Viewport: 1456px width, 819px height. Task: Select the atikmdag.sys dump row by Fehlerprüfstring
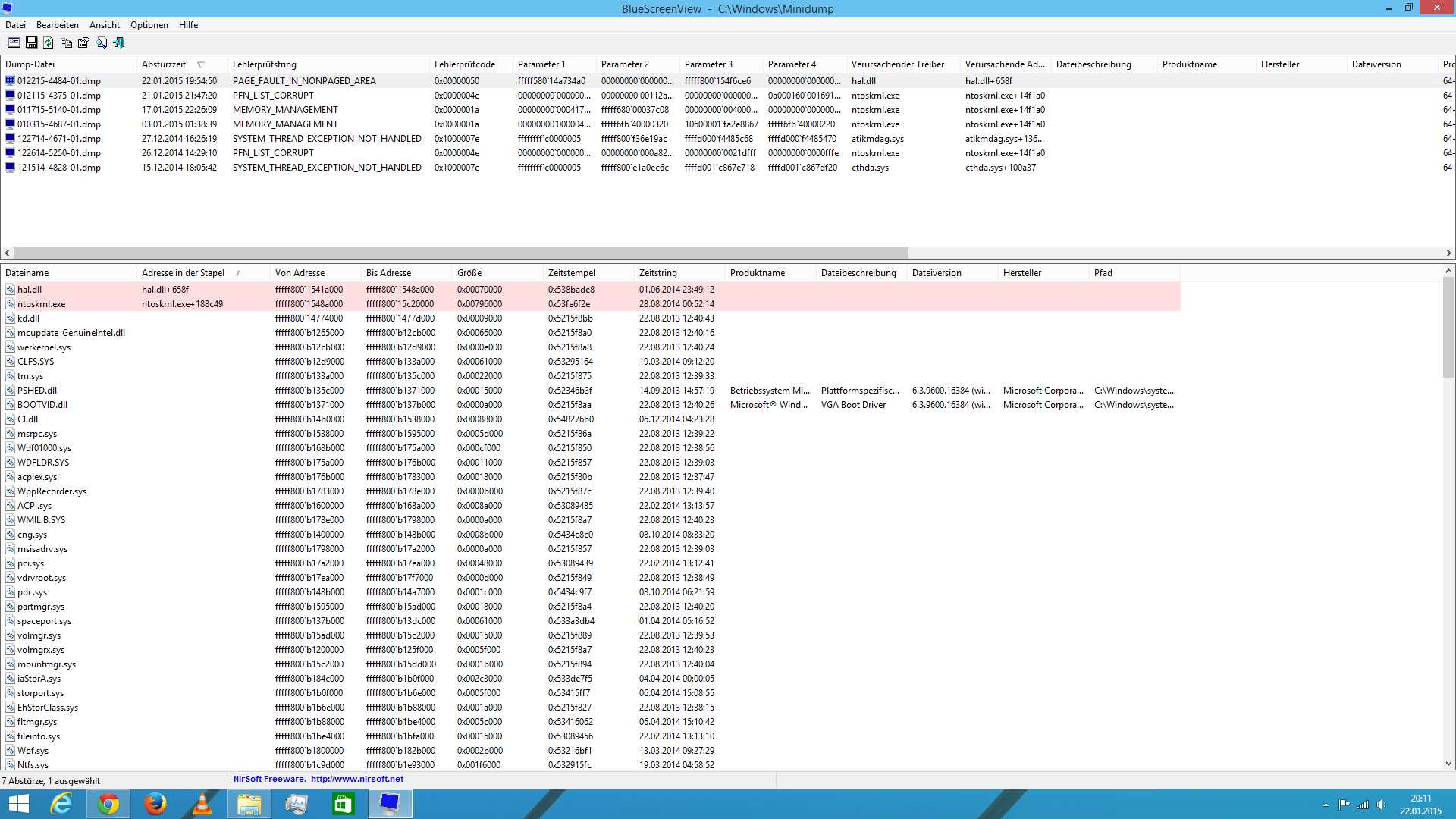tap(326, 139)
